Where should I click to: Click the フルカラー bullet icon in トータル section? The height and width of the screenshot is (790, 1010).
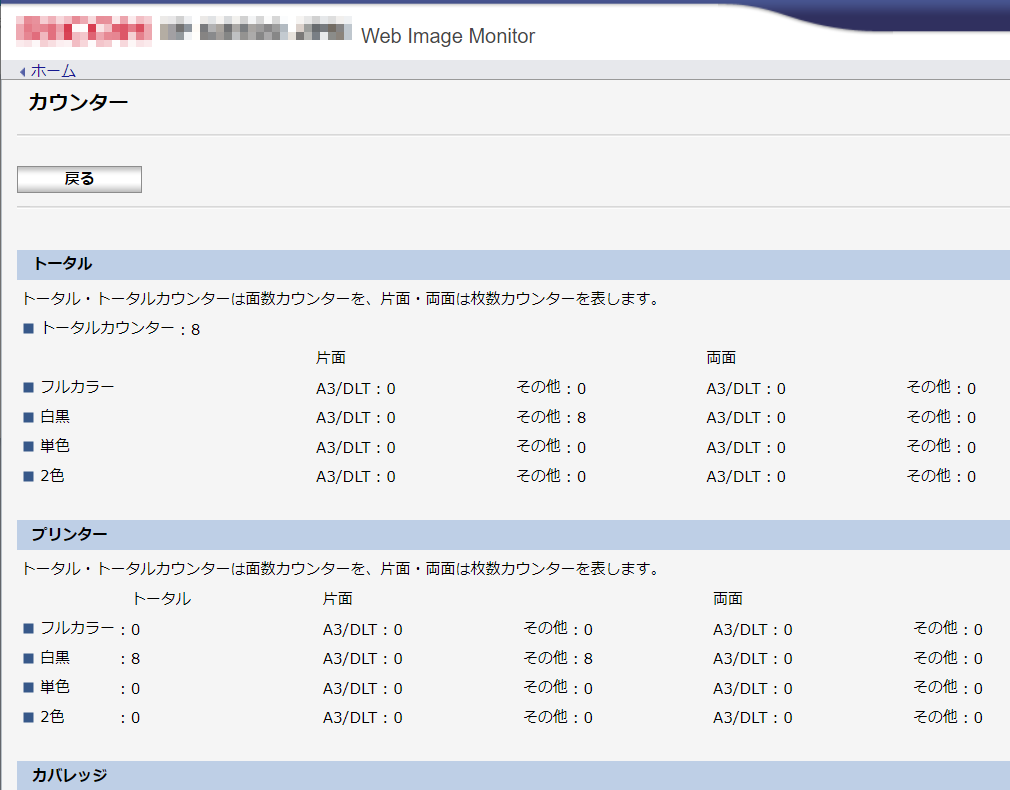(x=29, y=387)
